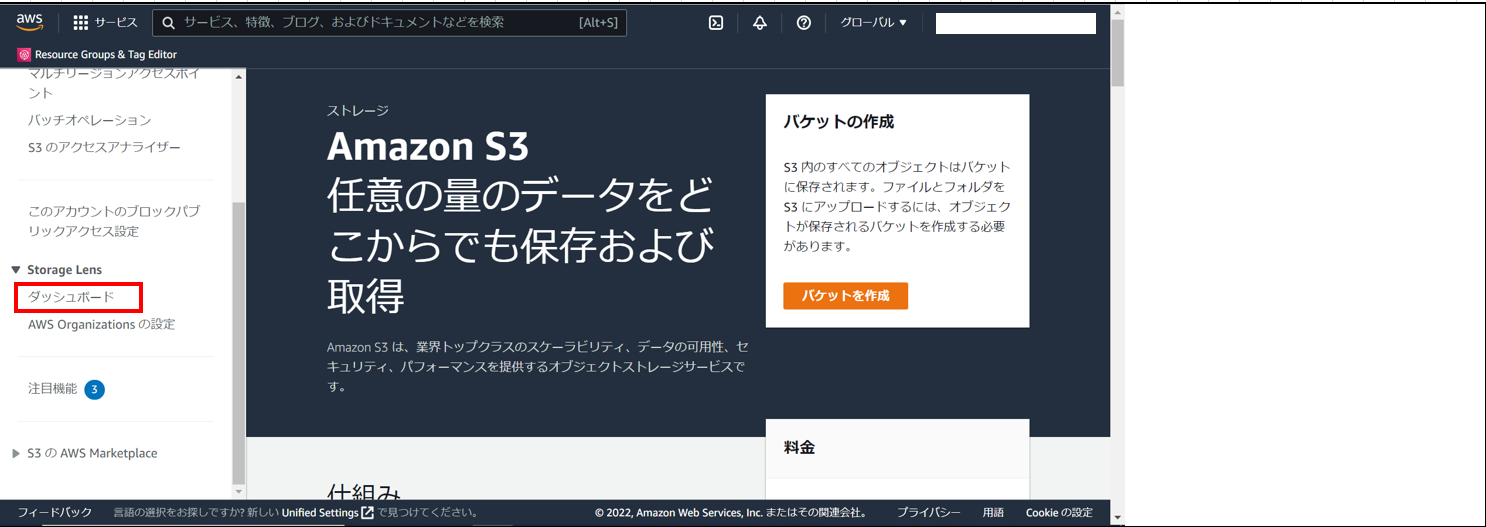1486x527 pixels.
Task: Click the Amazon S3 hero title
Action: [427, 147]
